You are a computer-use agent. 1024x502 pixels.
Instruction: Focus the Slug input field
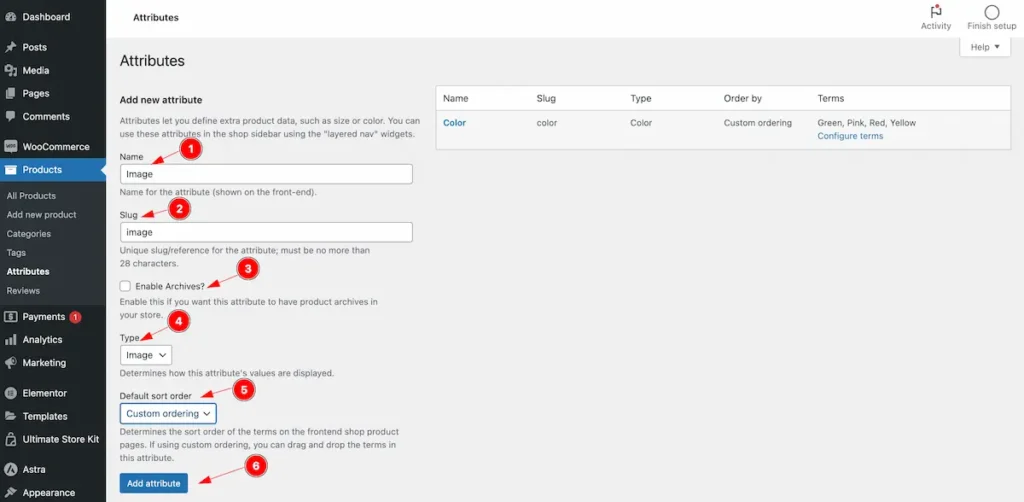(266, 232)
